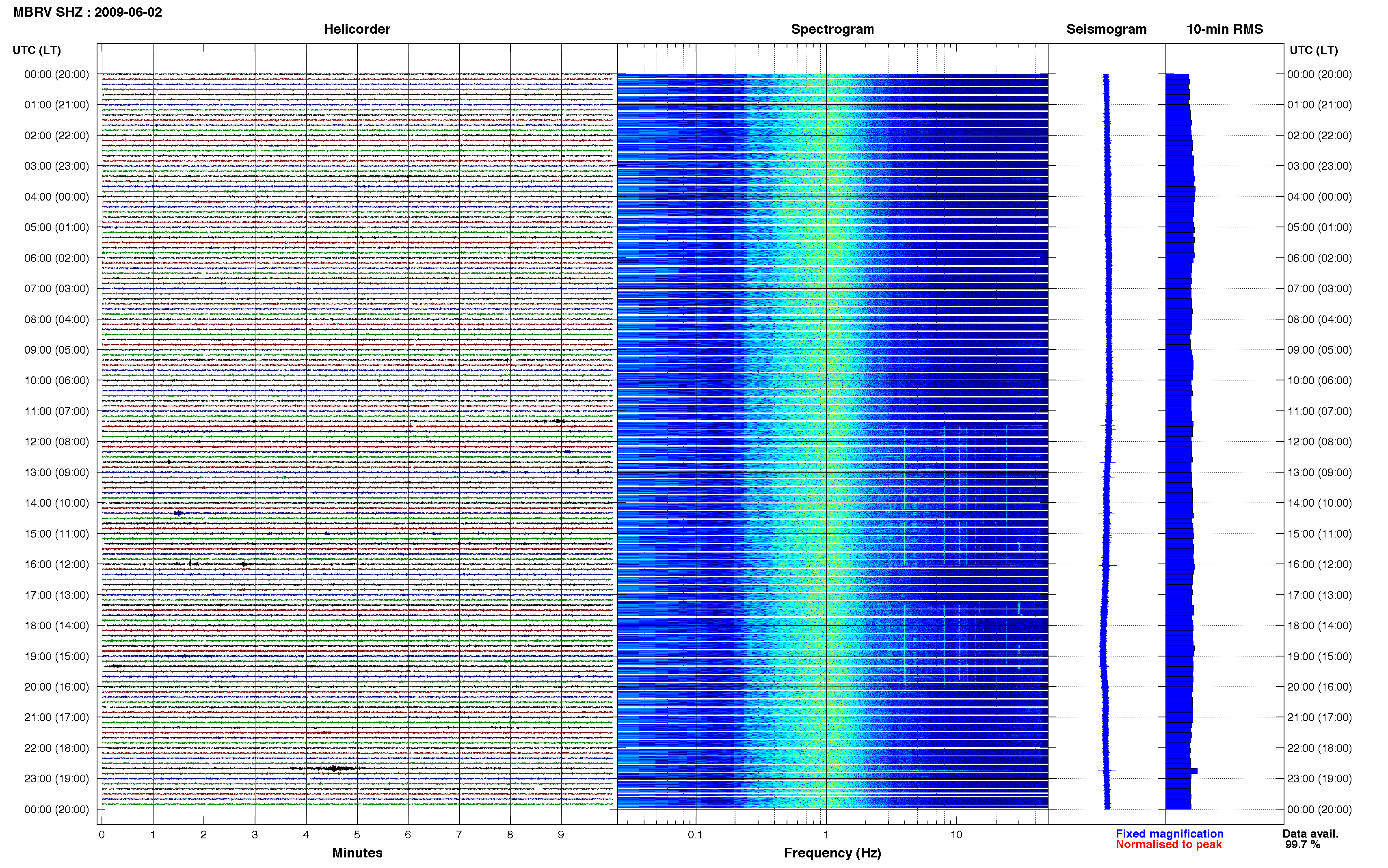Click the 'Helicorder' panel heading
This screenshot has width=1388, height=868.
pyautogui.click(x=357, y=29)
